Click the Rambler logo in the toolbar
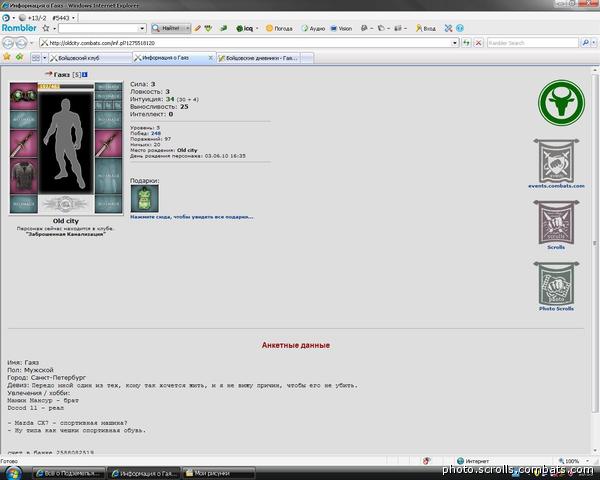Viewport: 600px width, 480px height. coord(19,28)
